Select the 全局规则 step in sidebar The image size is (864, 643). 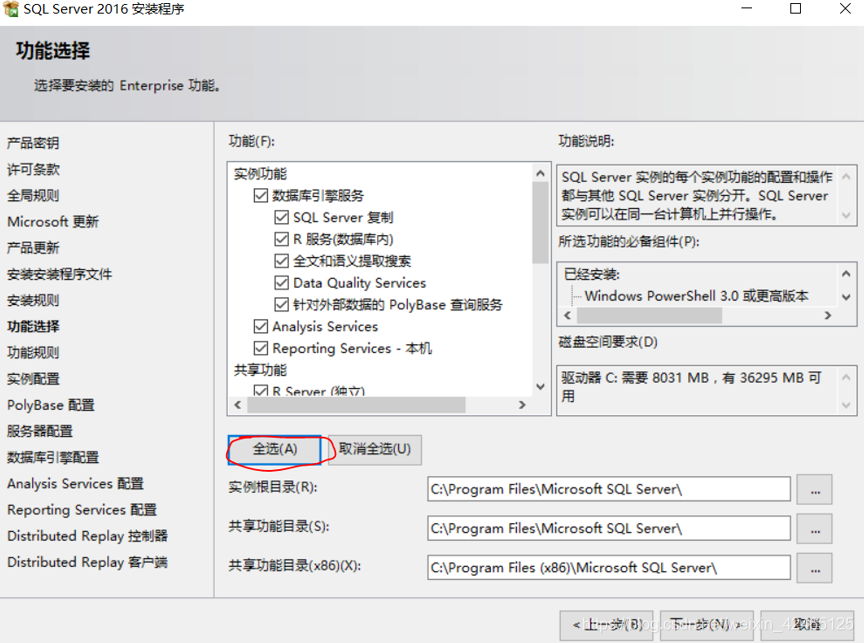click(x=33, y=196)
